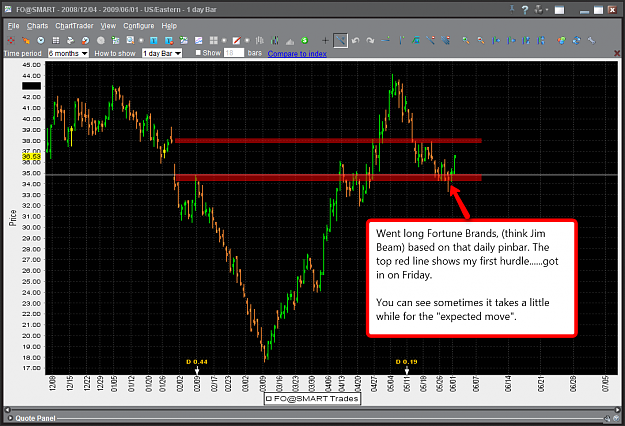This screenshot has height=426, width=625.
Task: Zoom in with green magnifier icon
Action: (466, 40)
